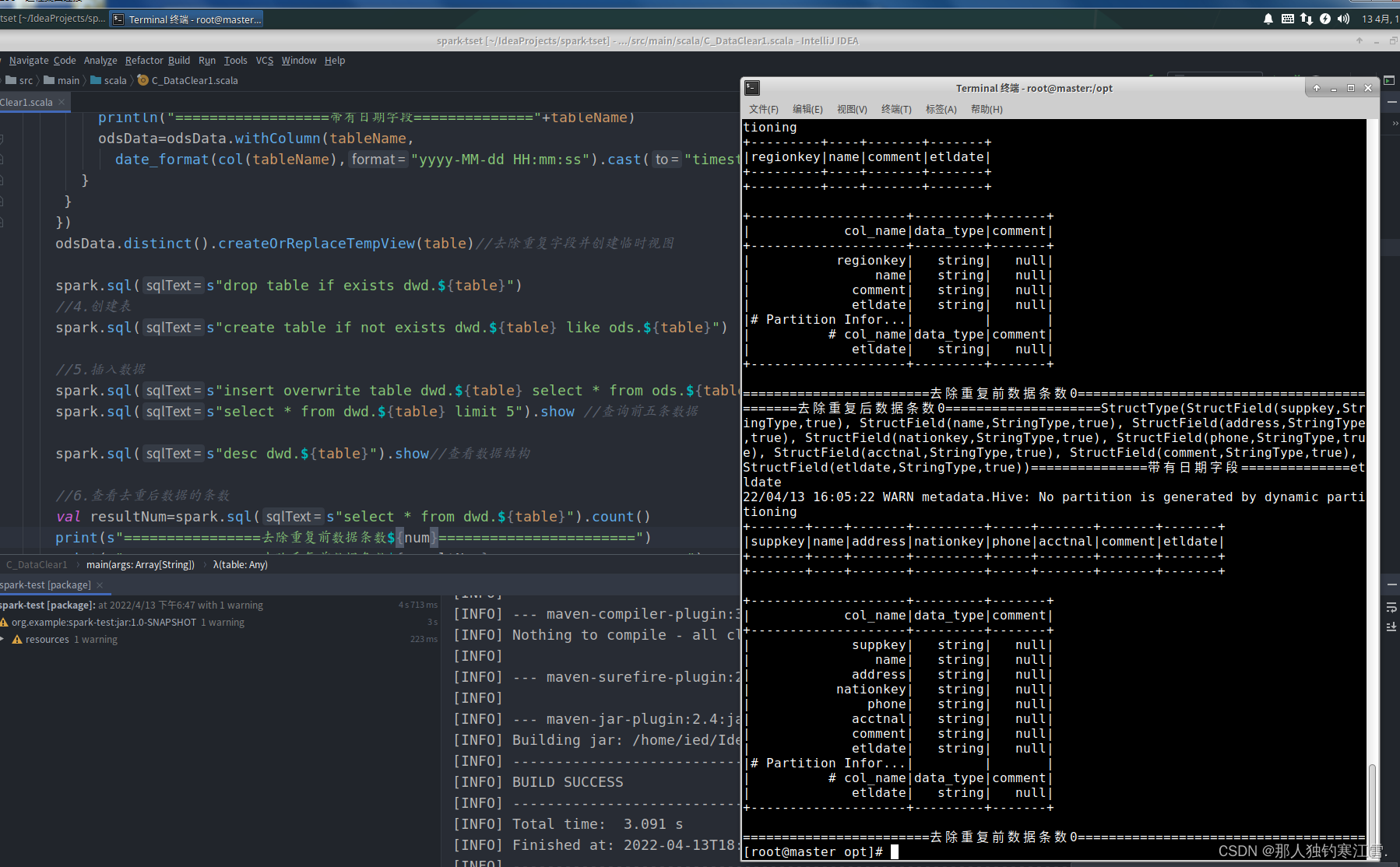Open the 视图(V) menu in Terminal
The image size is (1400, 867).
pyautogui.click(x=852, y=109)
